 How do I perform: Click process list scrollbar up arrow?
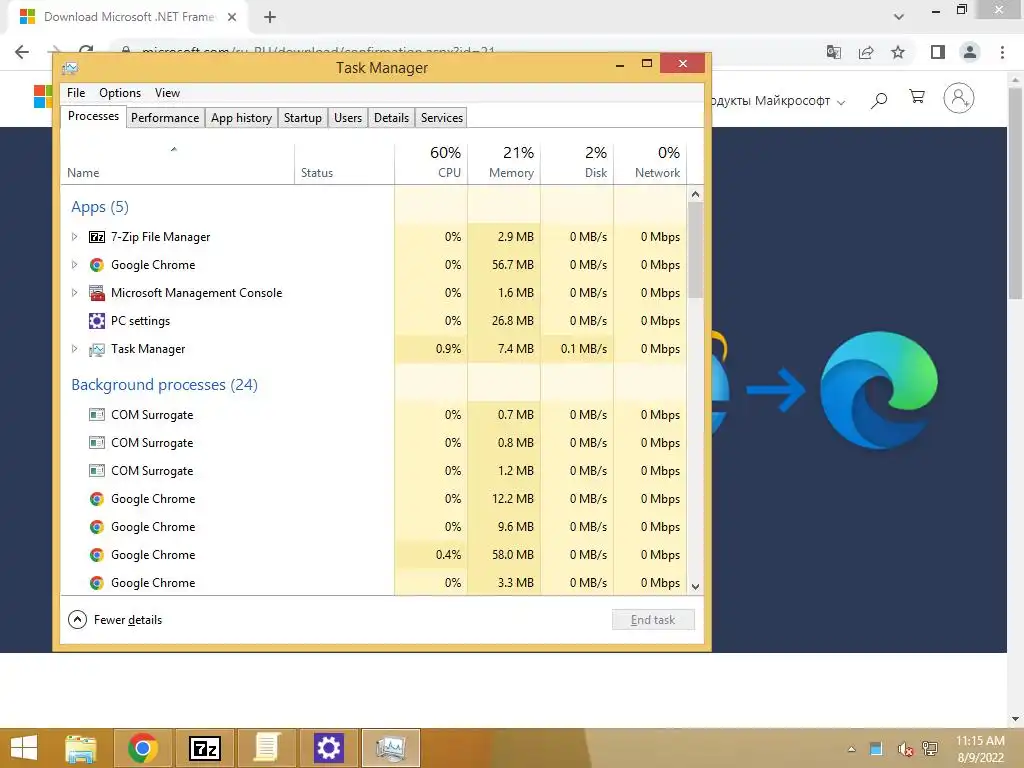[696, 194]
